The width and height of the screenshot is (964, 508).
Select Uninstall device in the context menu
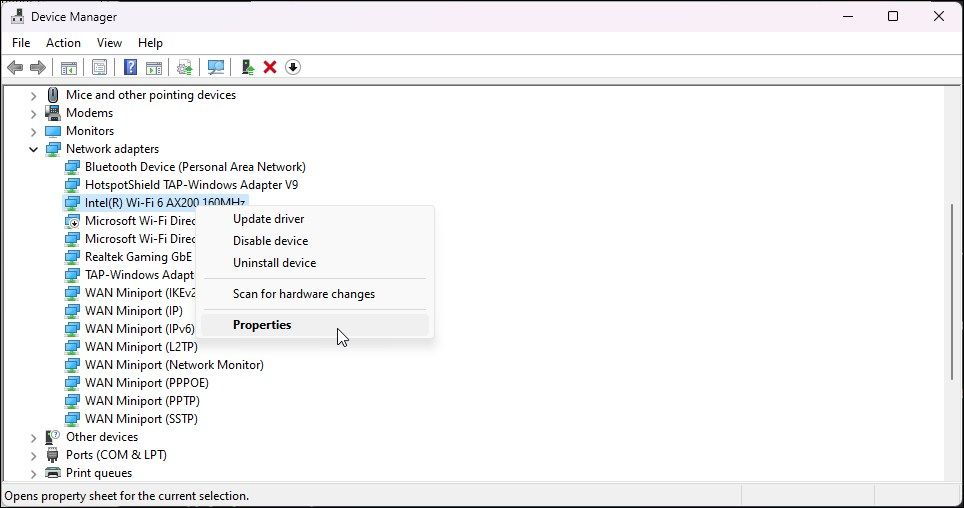(x=315, y=263)
